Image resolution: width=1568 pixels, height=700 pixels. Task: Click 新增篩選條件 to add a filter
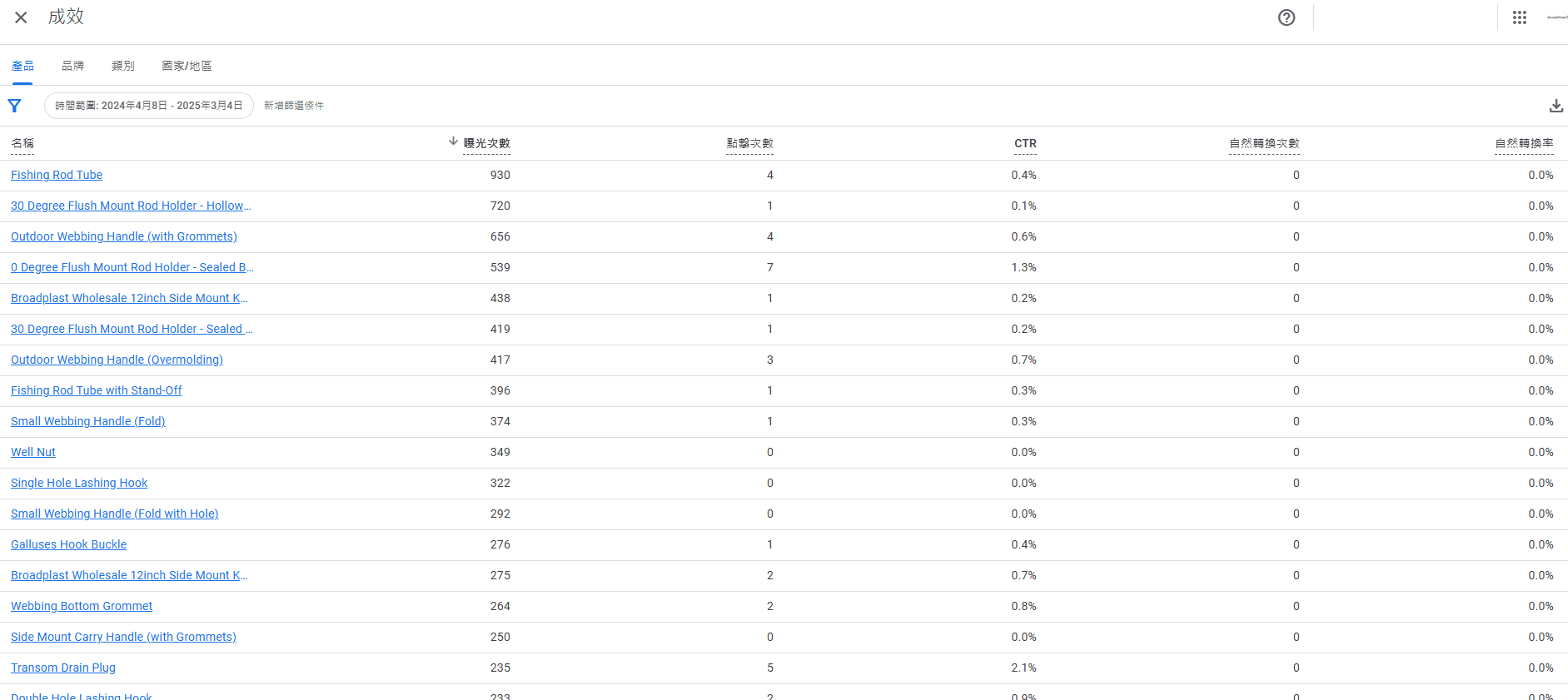pos(294,106)
